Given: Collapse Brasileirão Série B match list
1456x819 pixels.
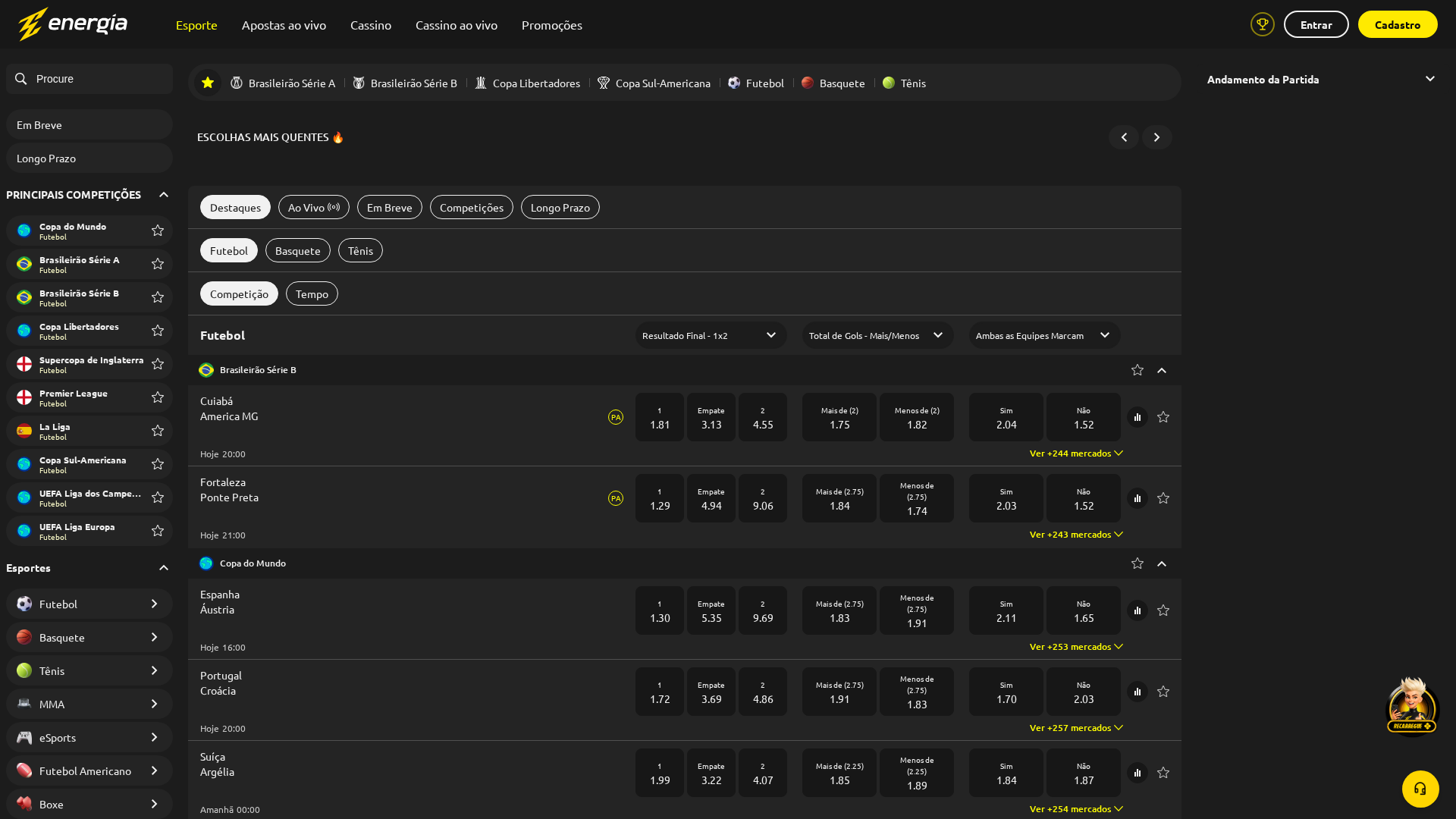Looking at the screenshot, I should pos(1162,370).
